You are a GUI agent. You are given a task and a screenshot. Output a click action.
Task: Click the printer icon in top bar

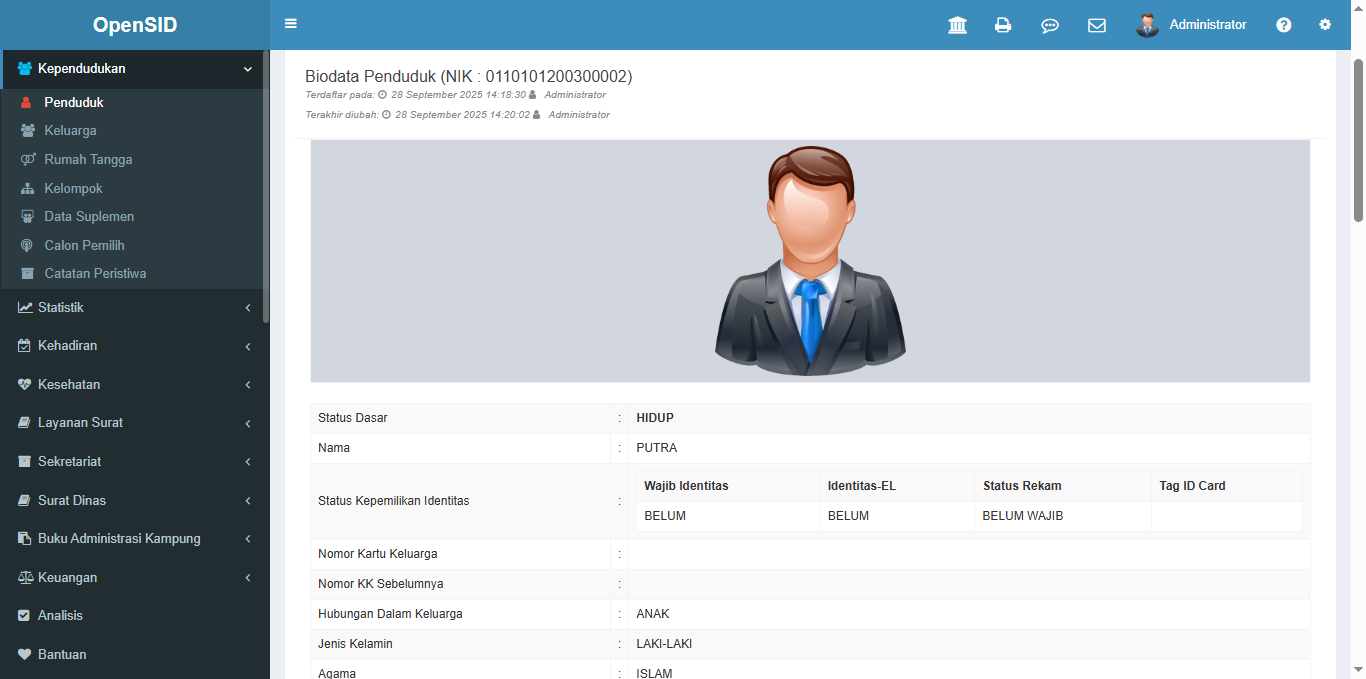[x=1003, y=25]
